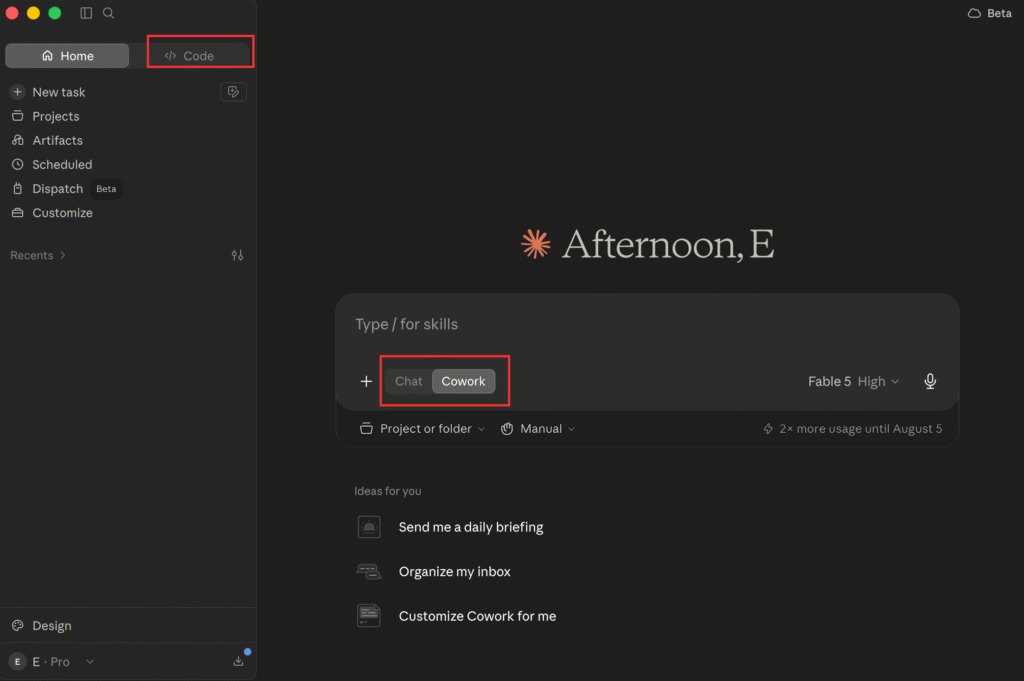Switch mode toggle to Chat
The width and height of the screenshot is (1024, 681).
tap(409, 381)
